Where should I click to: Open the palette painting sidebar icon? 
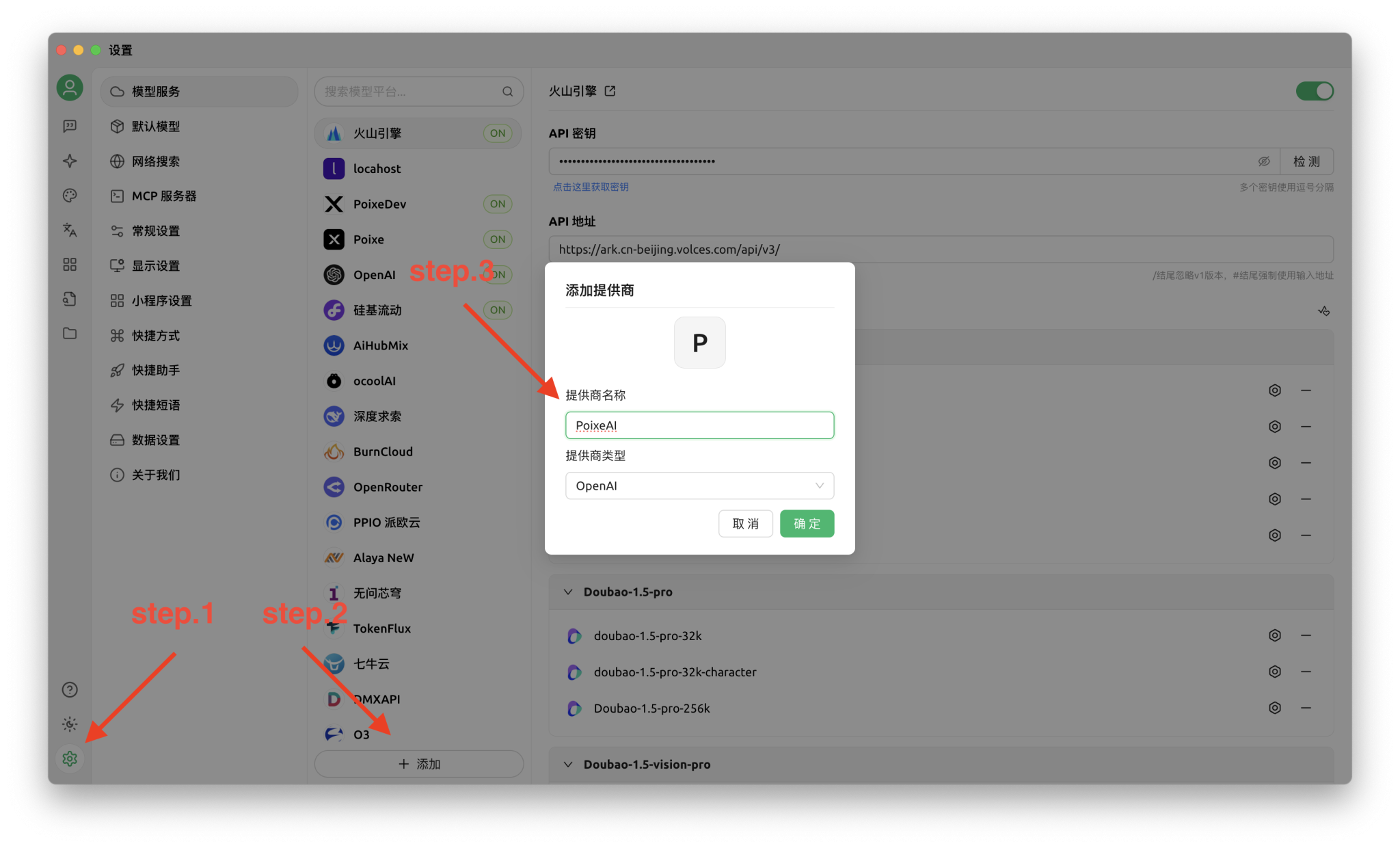70,196
